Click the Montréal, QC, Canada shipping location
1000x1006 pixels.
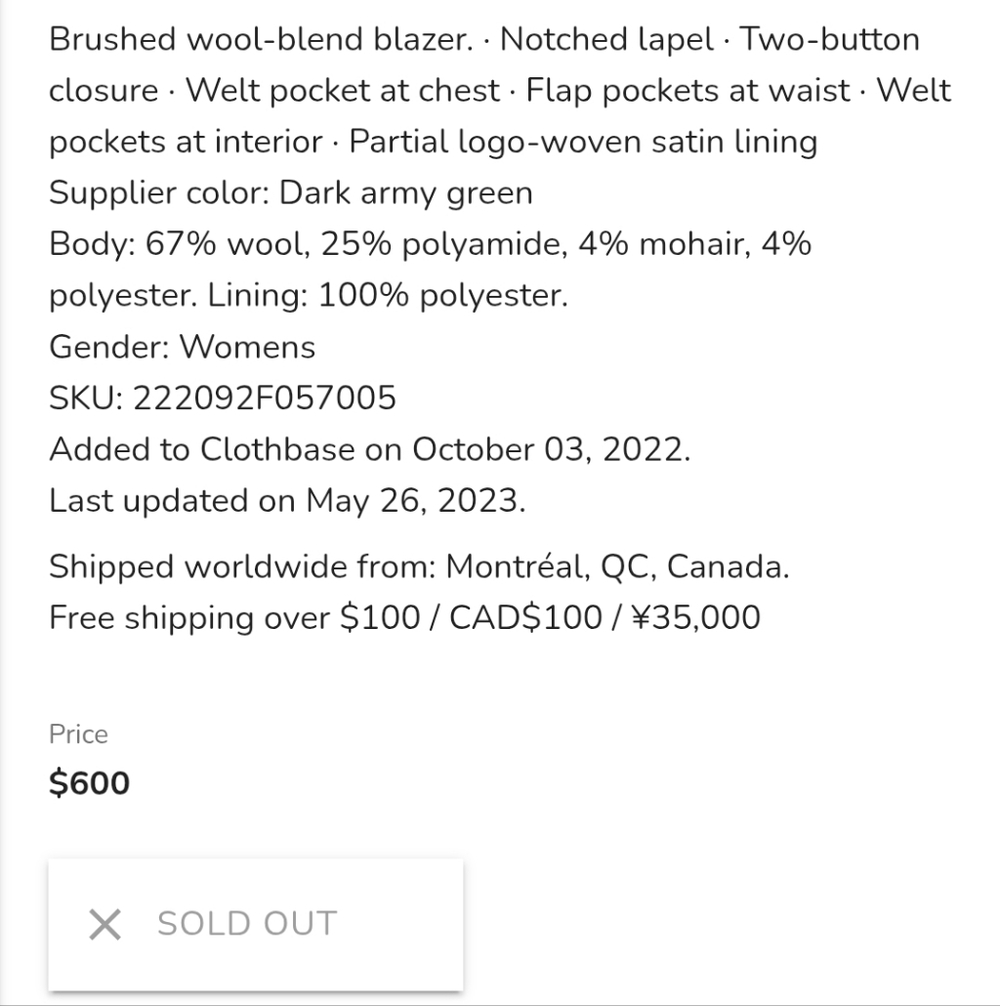(620, 566)
